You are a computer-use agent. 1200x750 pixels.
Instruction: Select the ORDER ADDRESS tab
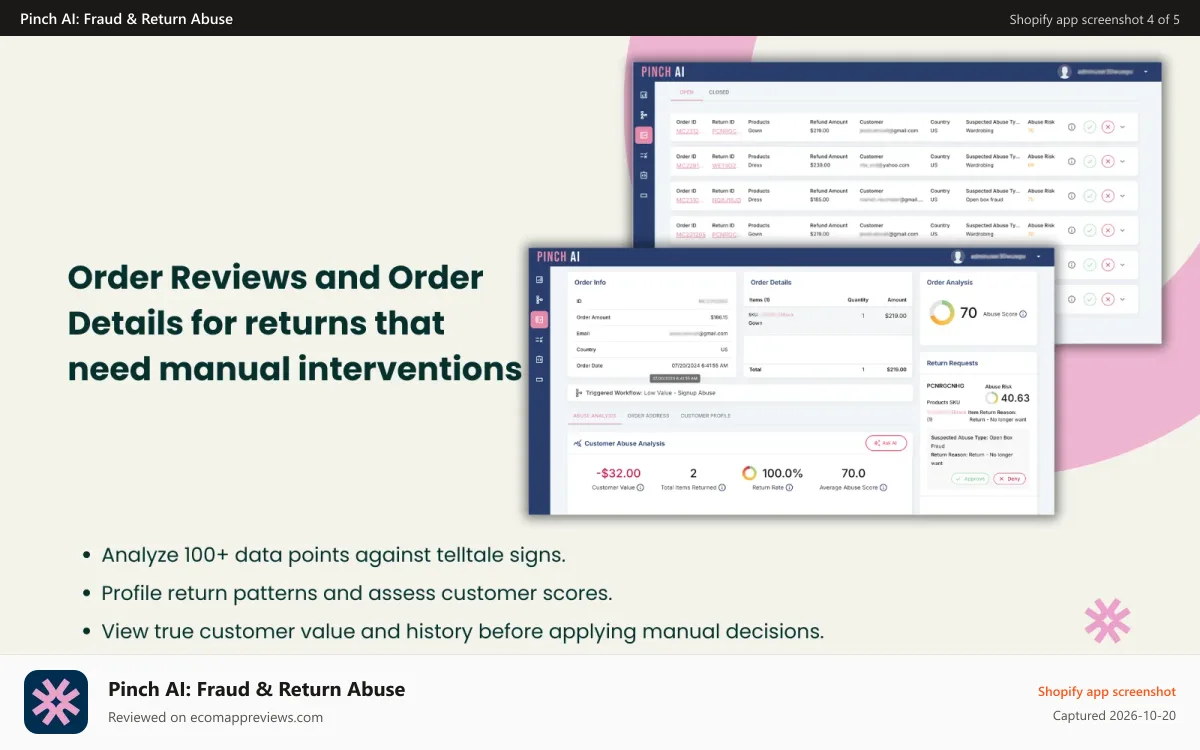[x=648, y=415]
